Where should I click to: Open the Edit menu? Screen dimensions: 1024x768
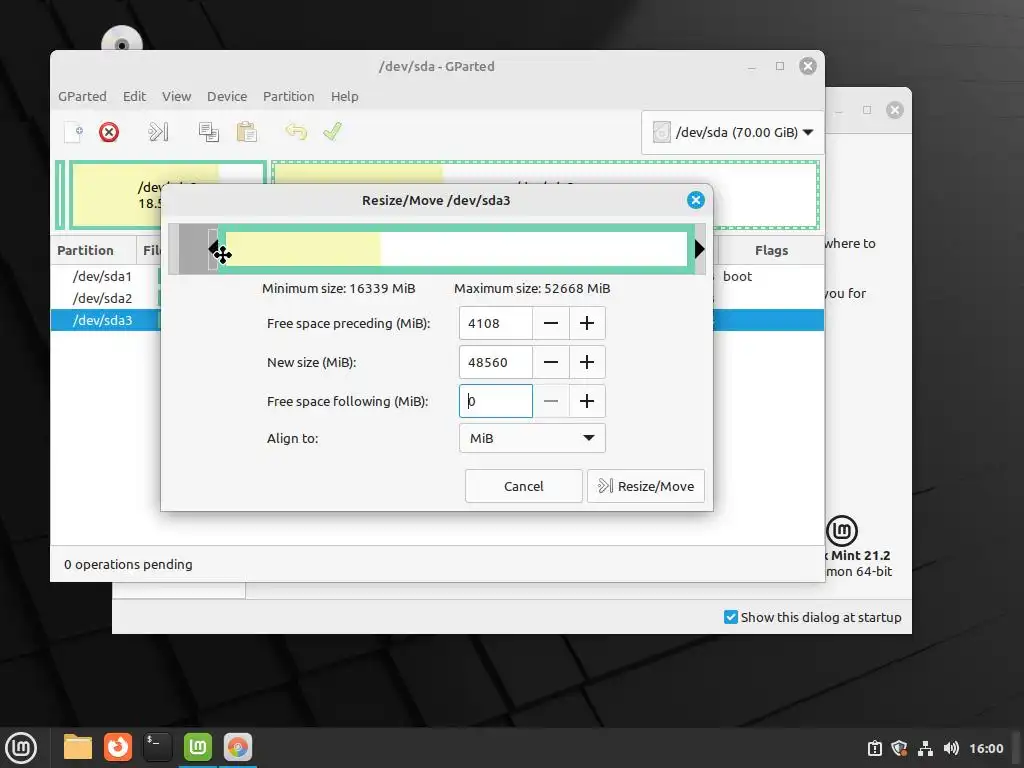click(135, 97)
